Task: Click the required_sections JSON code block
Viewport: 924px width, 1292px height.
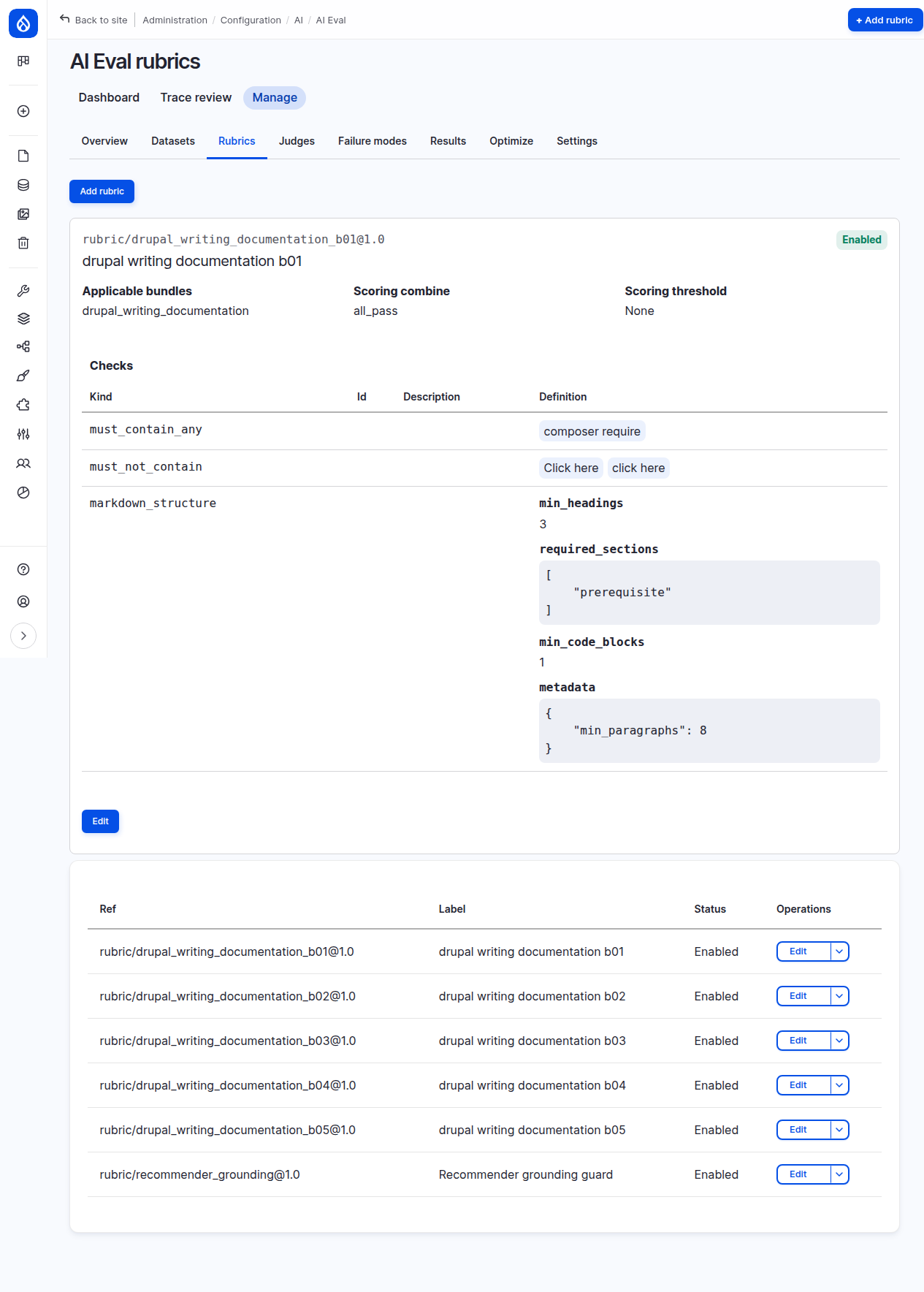Action: pyautogui.click(x=709, y=593)
